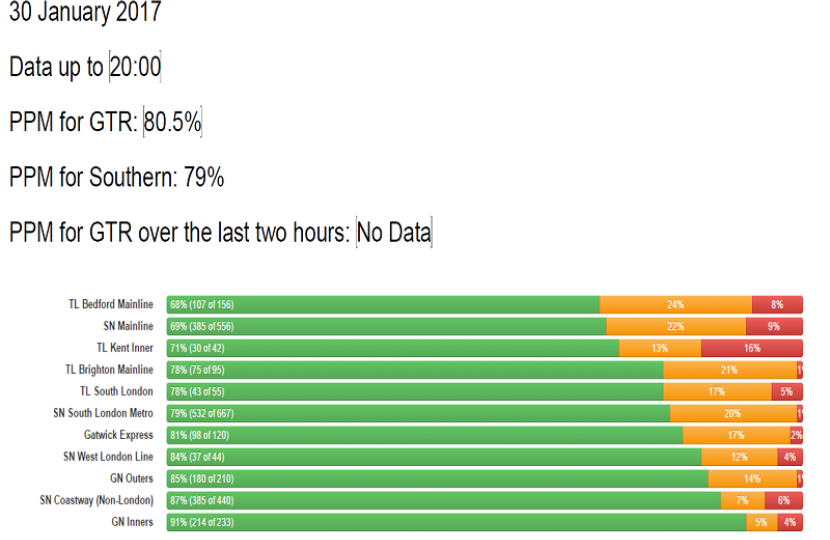Click the SN West London Line label
Image resolution: width=830 pixels, height=540 pixels.
pyautogui.click(x=108, y=457)
